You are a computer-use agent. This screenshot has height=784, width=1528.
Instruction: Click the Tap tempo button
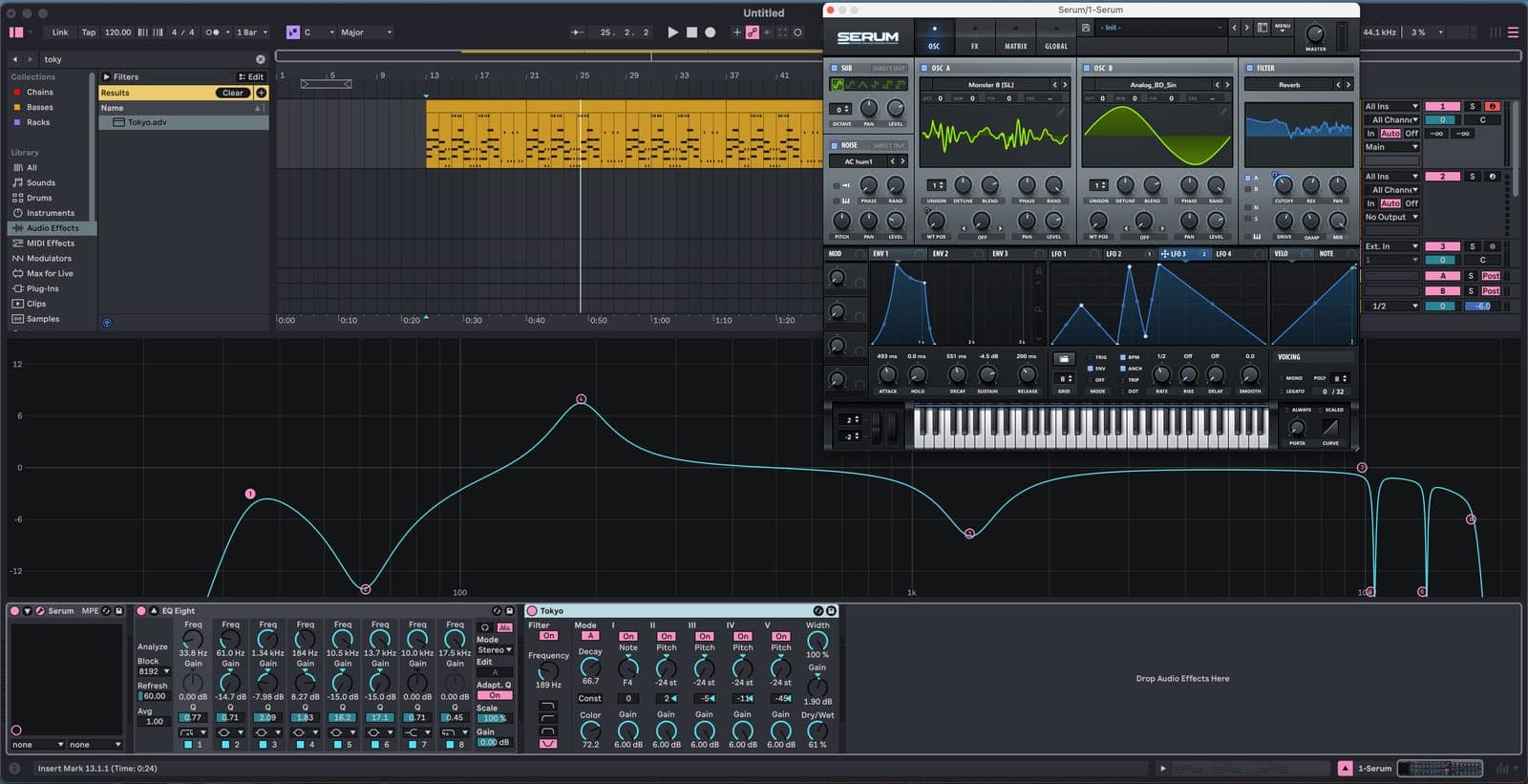89,32
